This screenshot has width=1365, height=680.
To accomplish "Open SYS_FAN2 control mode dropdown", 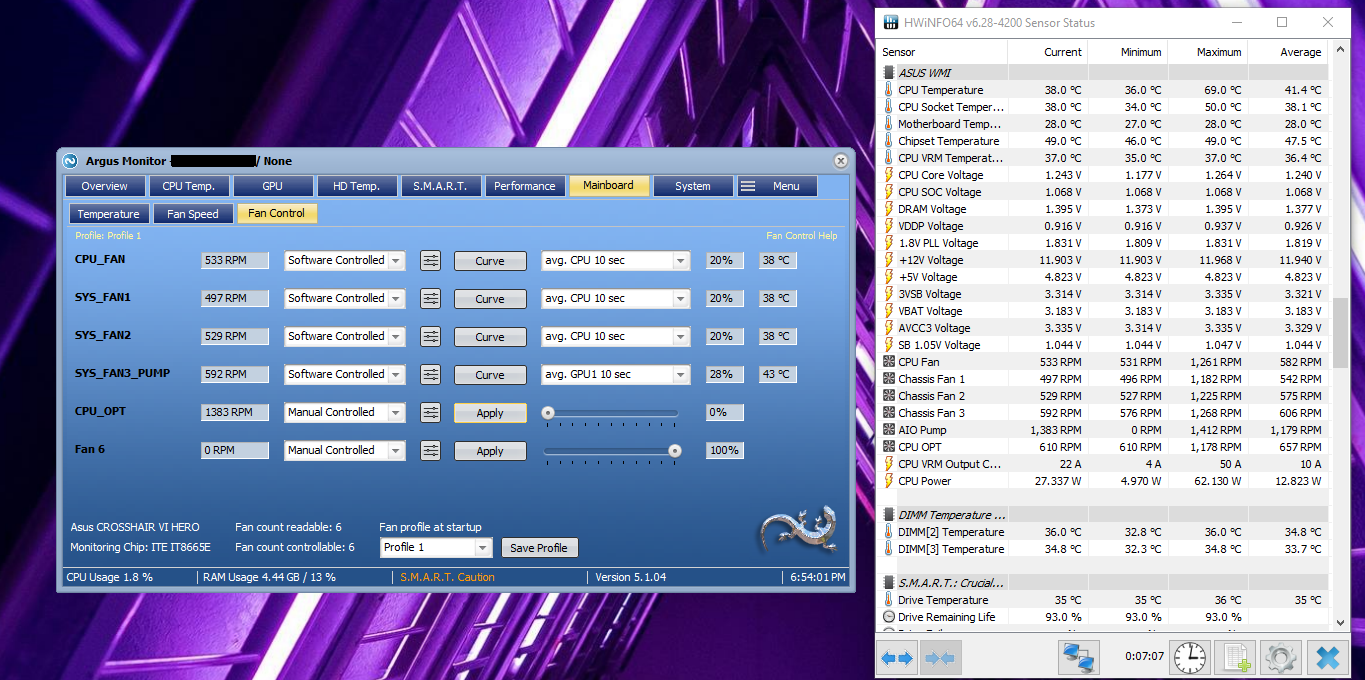I will pyautogui.click(x=345, y=337).
